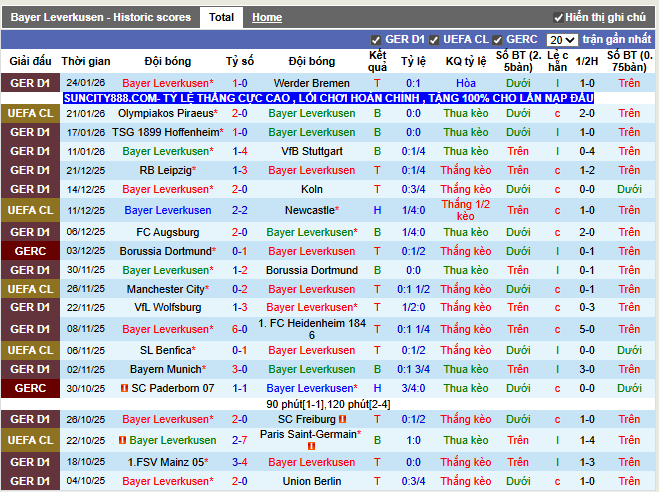
Task: Click the 1-0 score versus Werder Bremen
Action: (x=240, y=83)
